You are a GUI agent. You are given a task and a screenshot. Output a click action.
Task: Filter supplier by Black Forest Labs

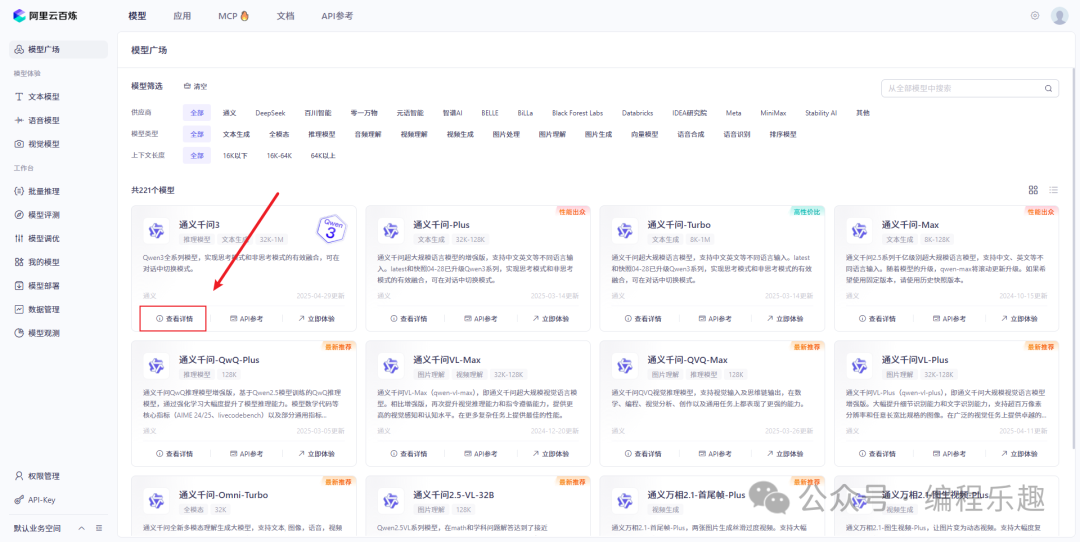pyautogui.click(x=577, y=113)
